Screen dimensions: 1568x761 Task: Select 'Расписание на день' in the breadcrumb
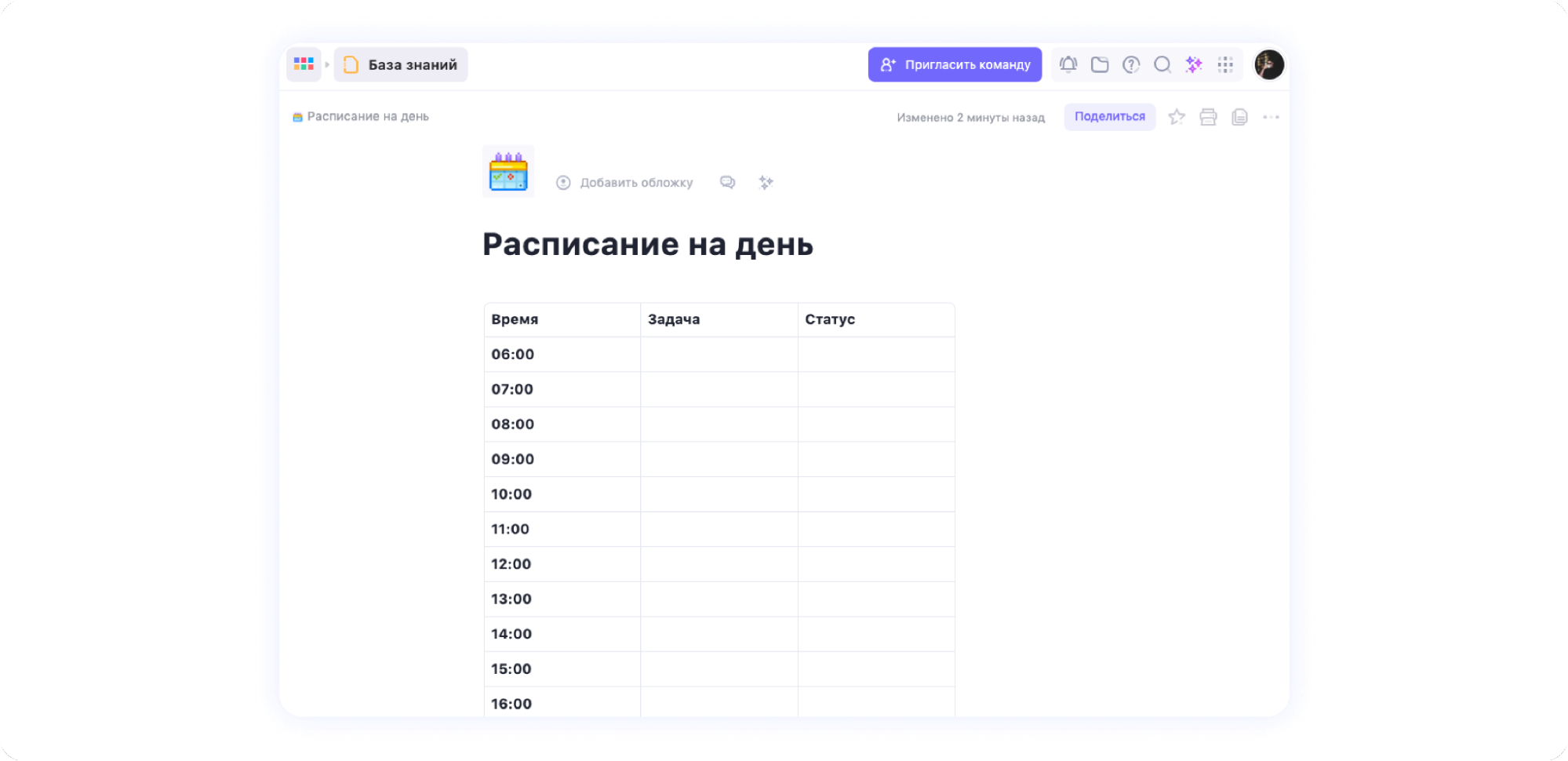(x=366, y=116)
